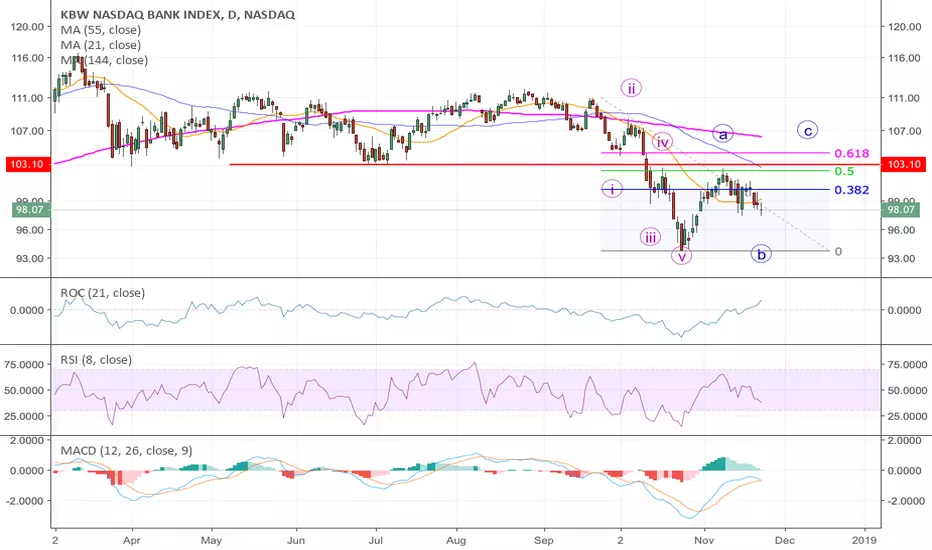The image size is (932, 550).
Task: Click the MACD (12, 26, close, 9) label
Action: click(126, 451)
